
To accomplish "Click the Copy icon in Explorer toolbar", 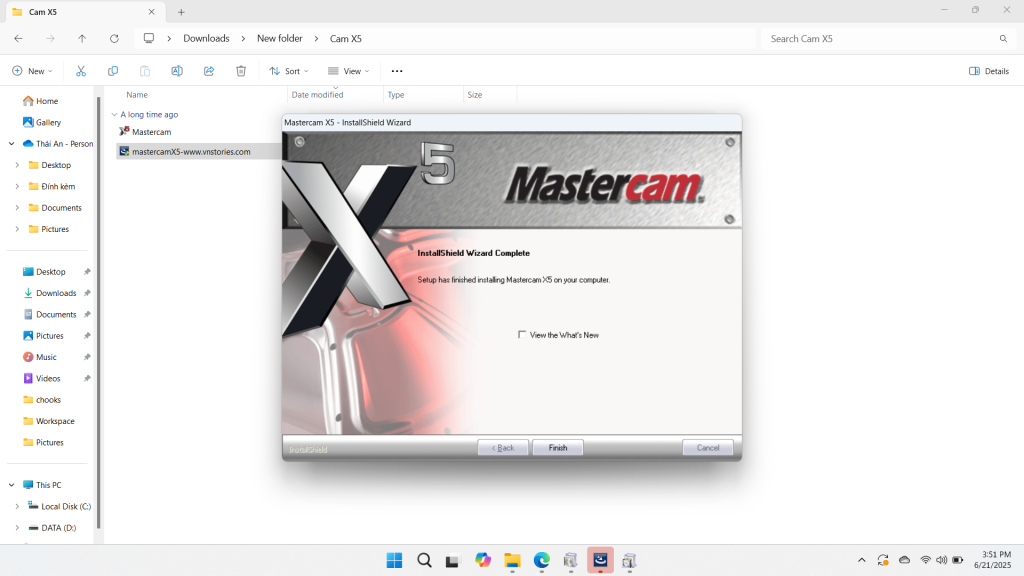I will point(113,71).
